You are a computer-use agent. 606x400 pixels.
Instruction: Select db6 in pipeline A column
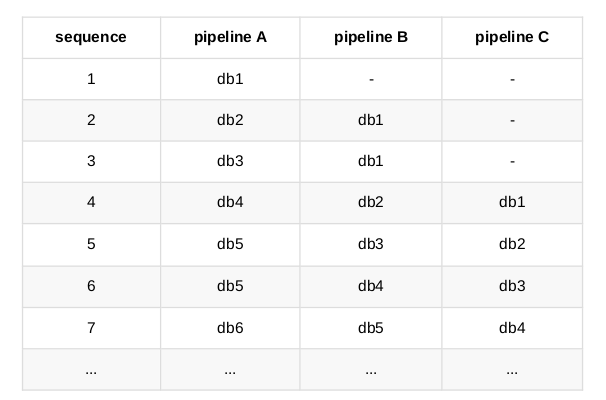pyautogui.click(x=230, y=327)
